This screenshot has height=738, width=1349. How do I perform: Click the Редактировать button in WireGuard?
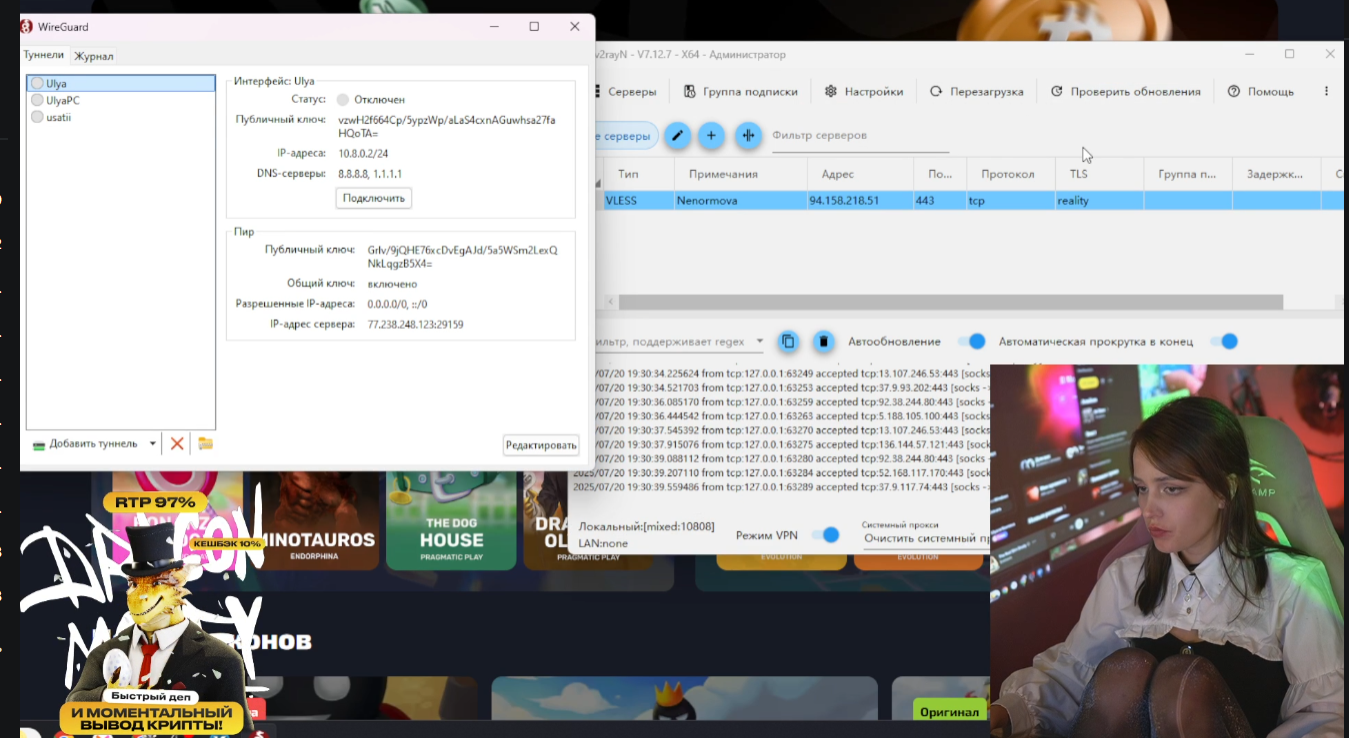541,445
